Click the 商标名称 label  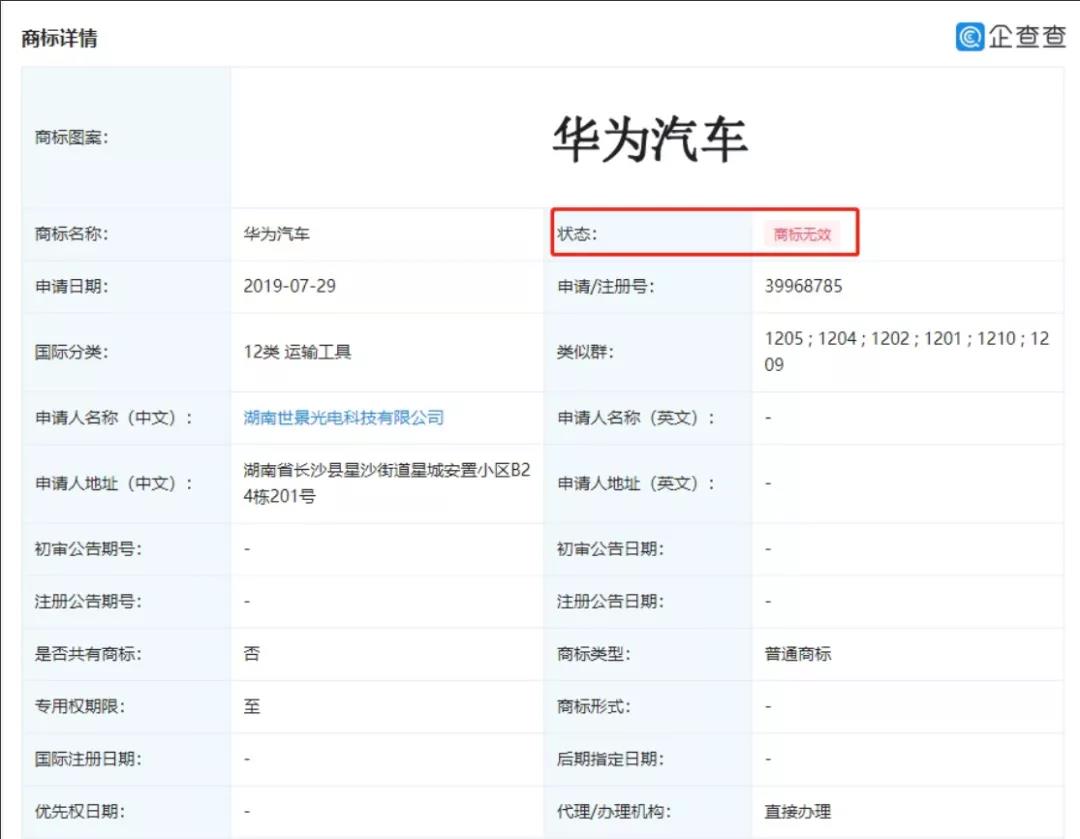pyautogui.click(x=72, y=234)
